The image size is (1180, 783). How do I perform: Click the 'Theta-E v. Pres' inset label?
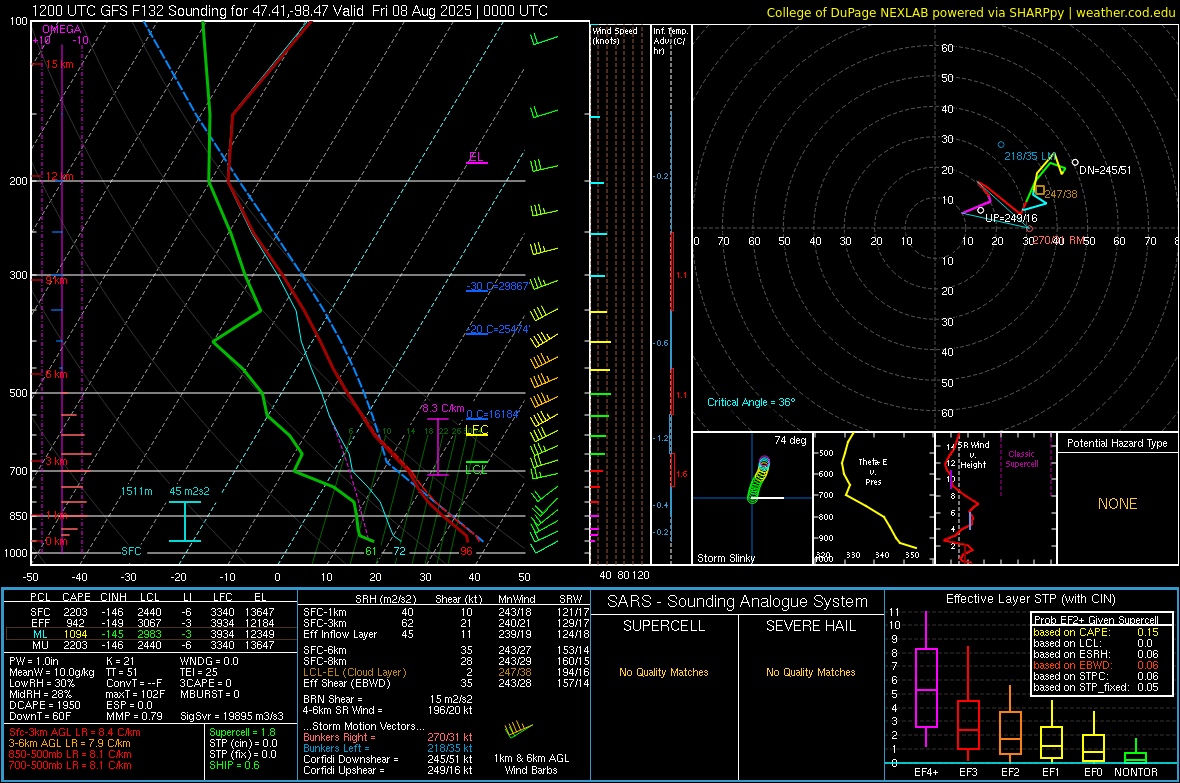click(873, 471)
